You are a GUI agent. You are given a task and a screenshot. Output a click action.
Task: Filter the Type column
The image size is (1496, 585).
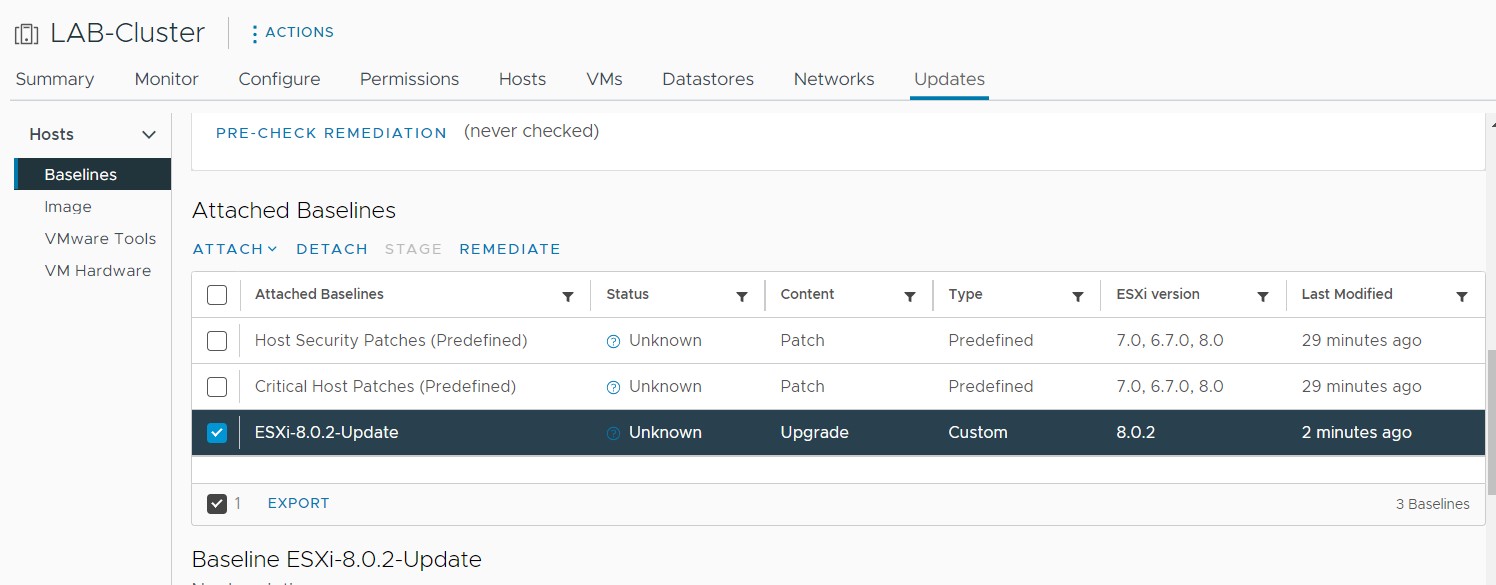click(x=1078, y=296)
